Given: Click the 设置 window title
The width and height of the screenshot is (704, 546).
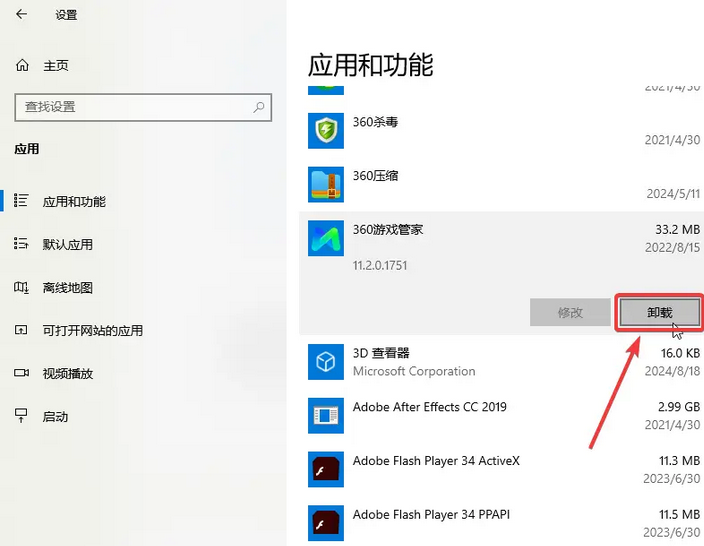Looking at the screenshot, I should 66,15.
